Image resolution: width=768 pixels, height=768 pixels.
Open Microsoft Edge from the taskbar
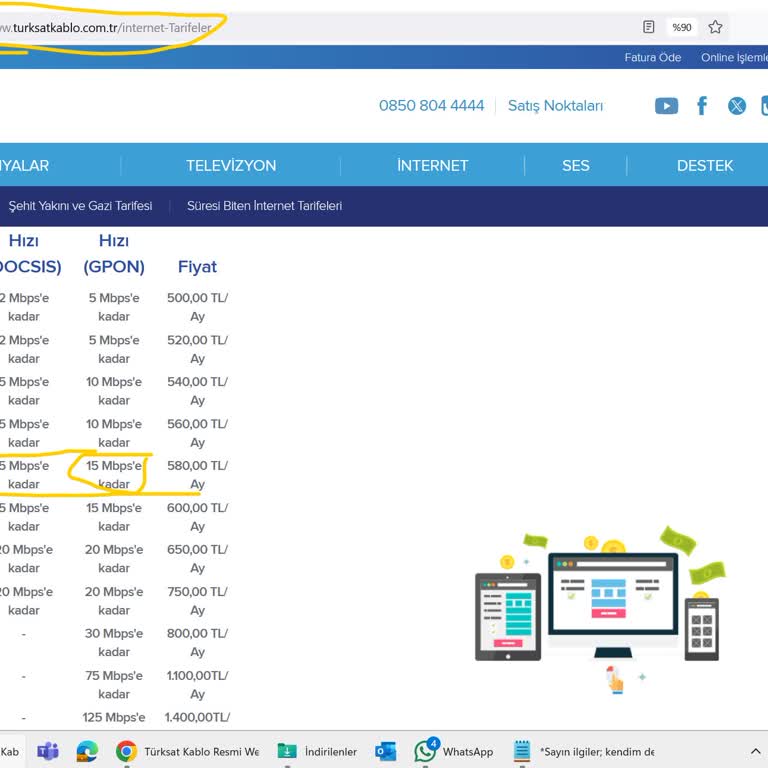pyautogui.click(x=87, y=751)
